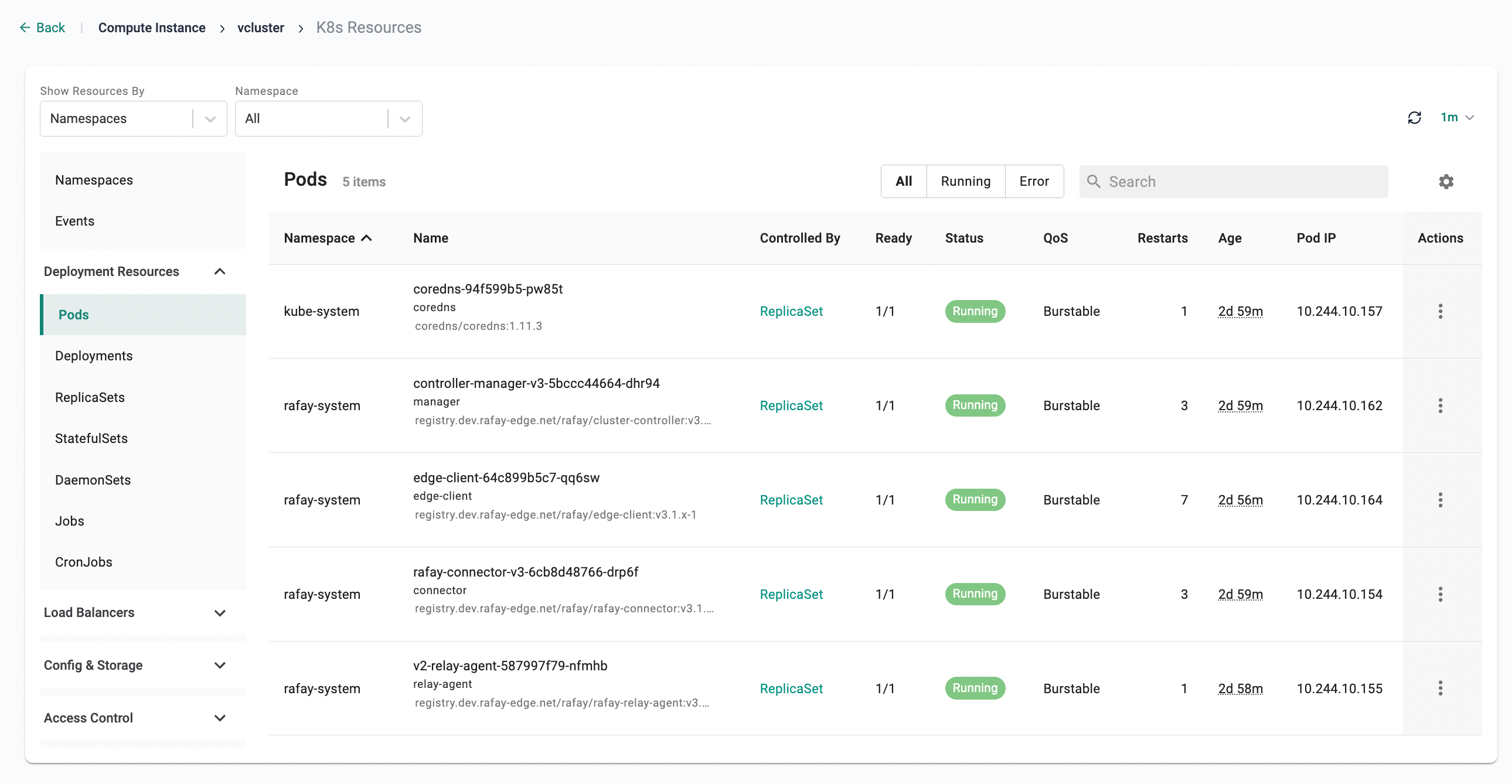Click Pod IP 10.244.10.154
The height and width of the screenshot is (784, 1512).
pos(1339,595)
